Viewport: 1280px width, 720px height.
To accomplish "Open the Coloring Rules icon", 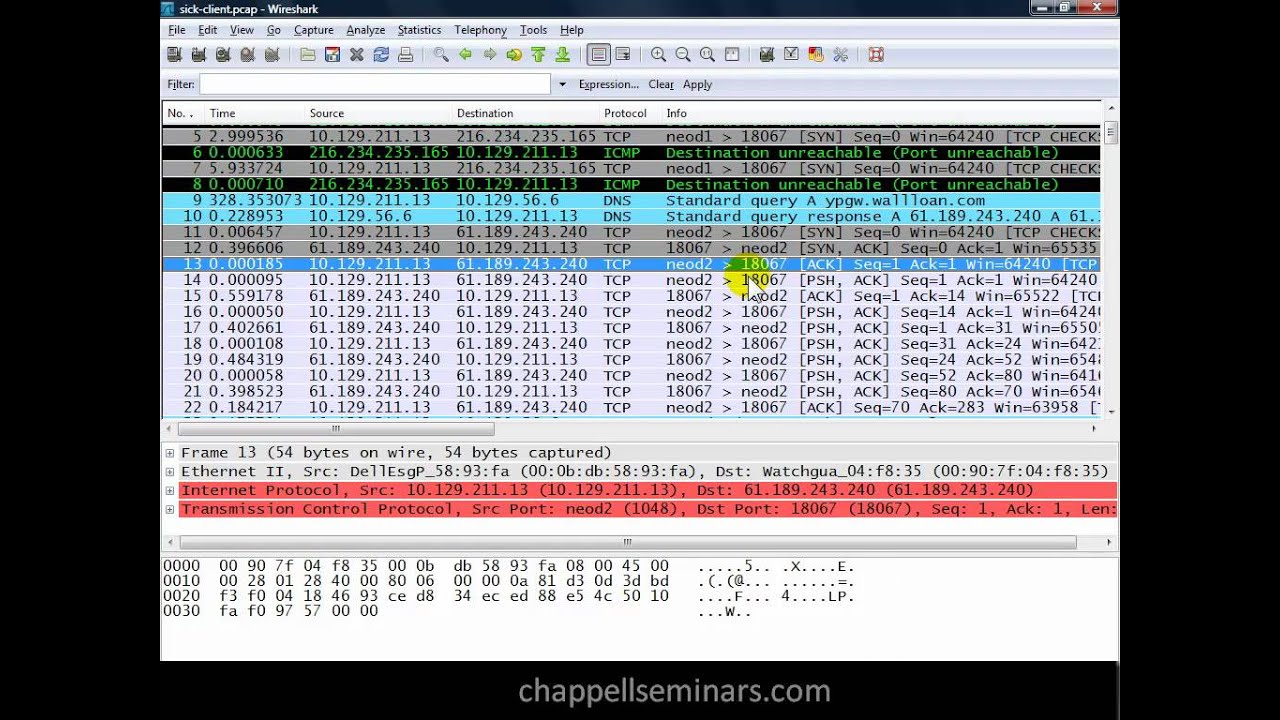I will coord(818,54).
